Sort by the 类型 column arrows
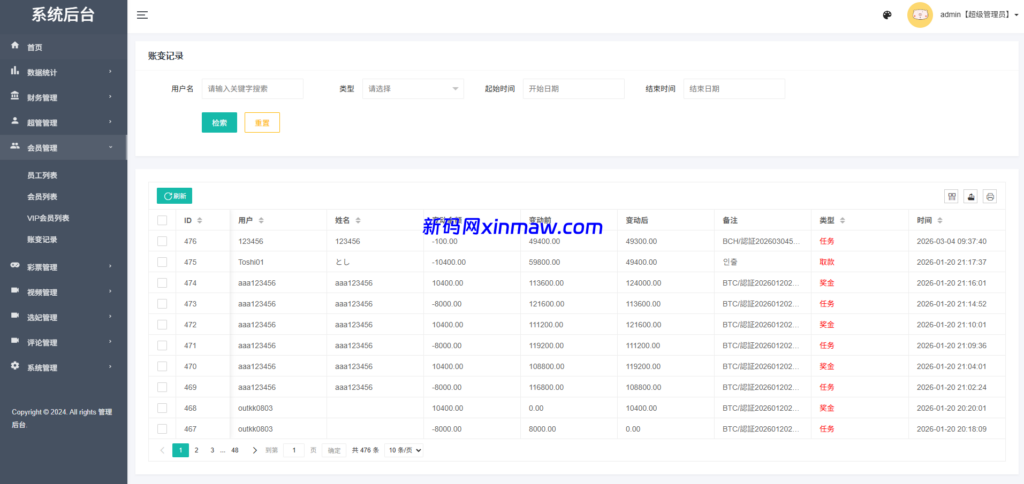The height and width of the screenshot is (484, 1024). 842,220
